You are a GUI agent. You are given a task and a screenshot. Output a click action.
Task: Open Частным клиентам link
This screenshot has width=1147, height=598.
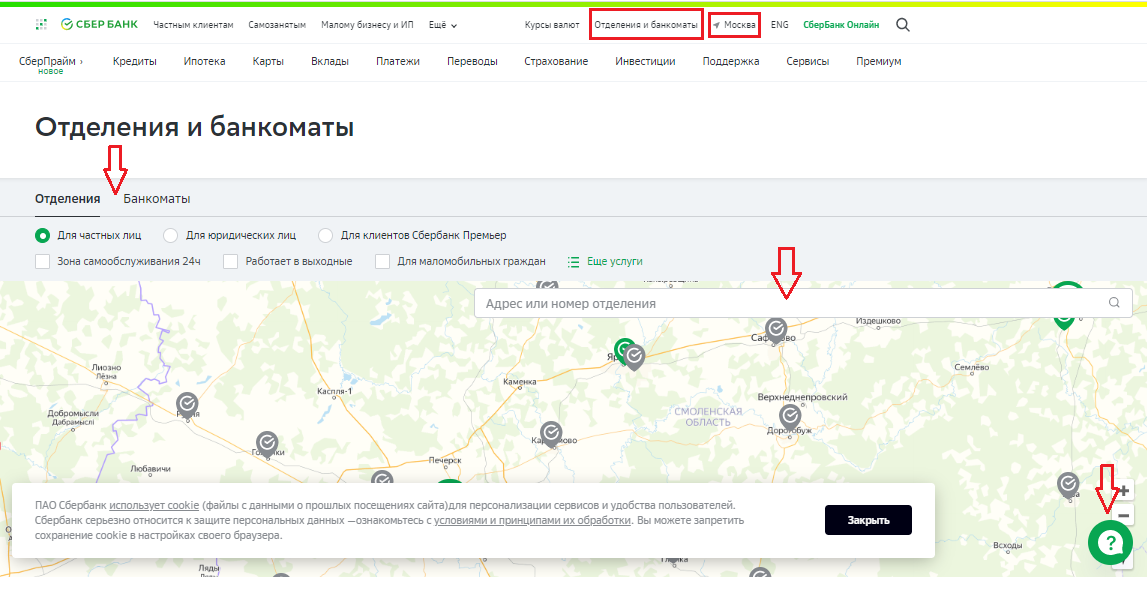tap(193, 25)
